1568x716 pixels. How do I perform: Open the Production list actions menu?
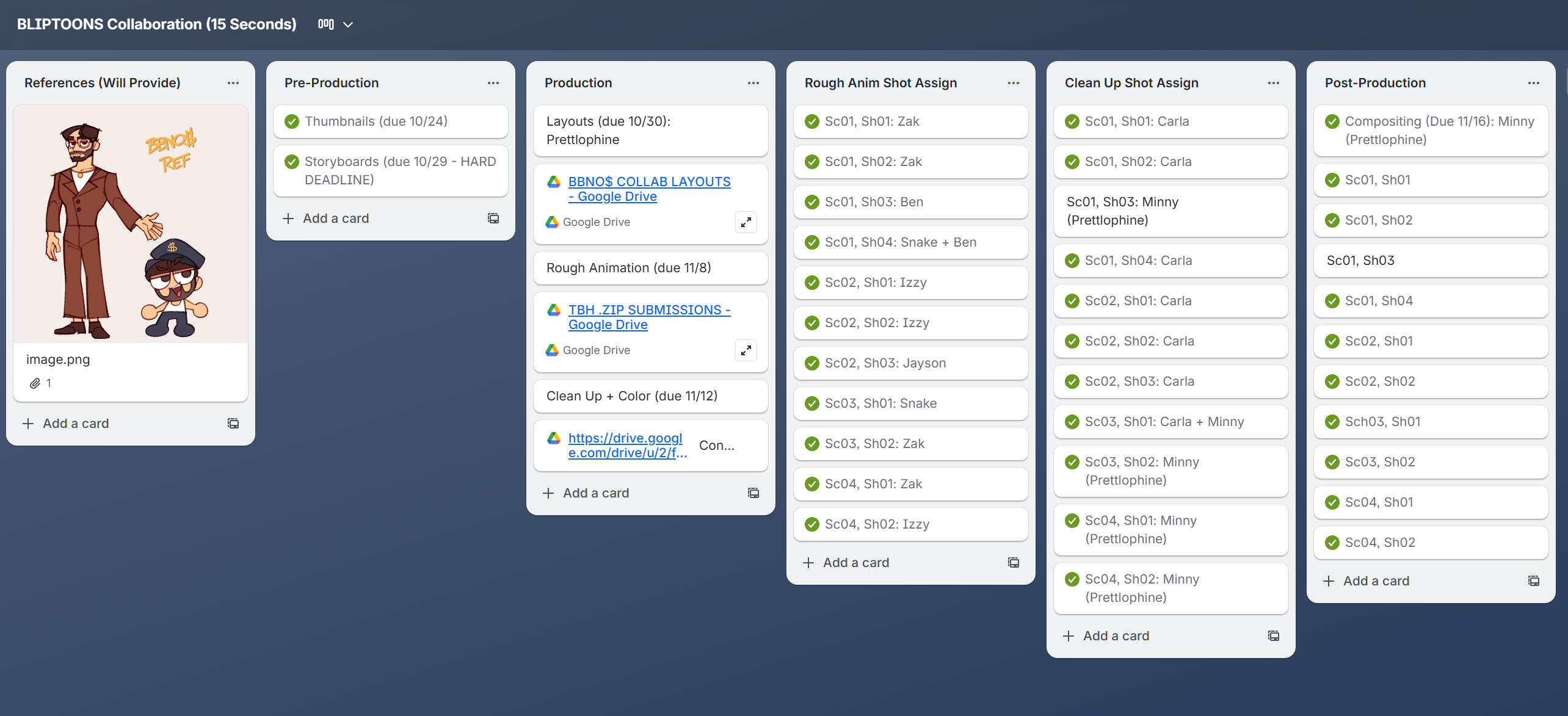click(x=753, y=83)
